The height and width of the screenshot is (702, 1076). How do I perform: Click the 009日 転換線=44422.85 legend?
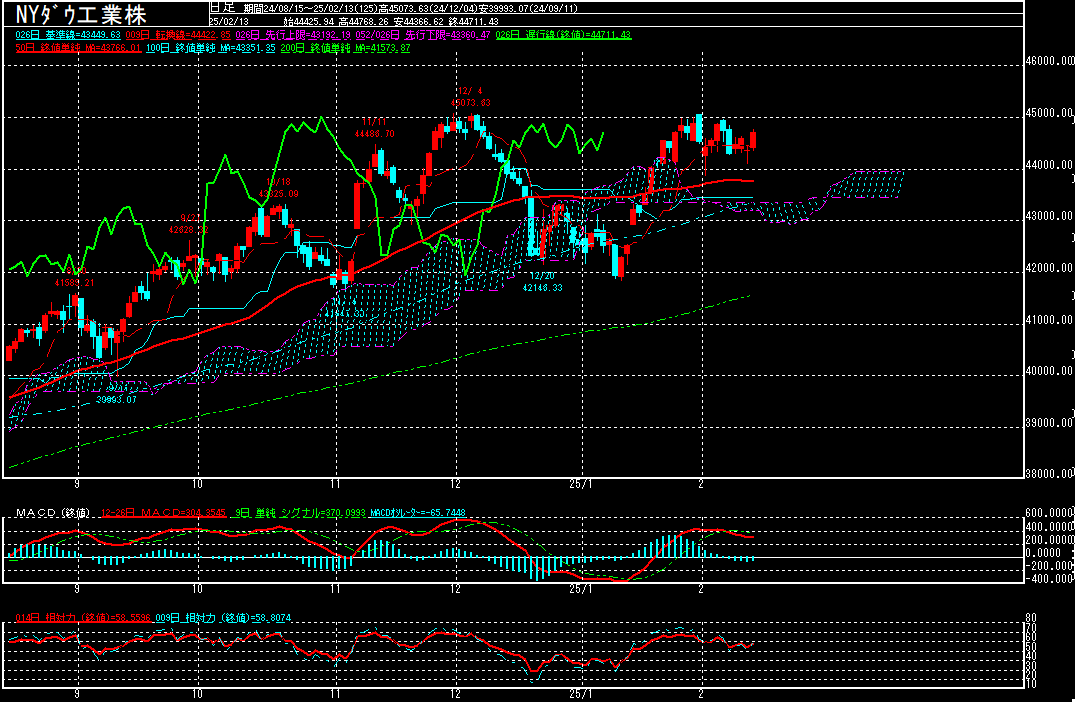(178, 34)
